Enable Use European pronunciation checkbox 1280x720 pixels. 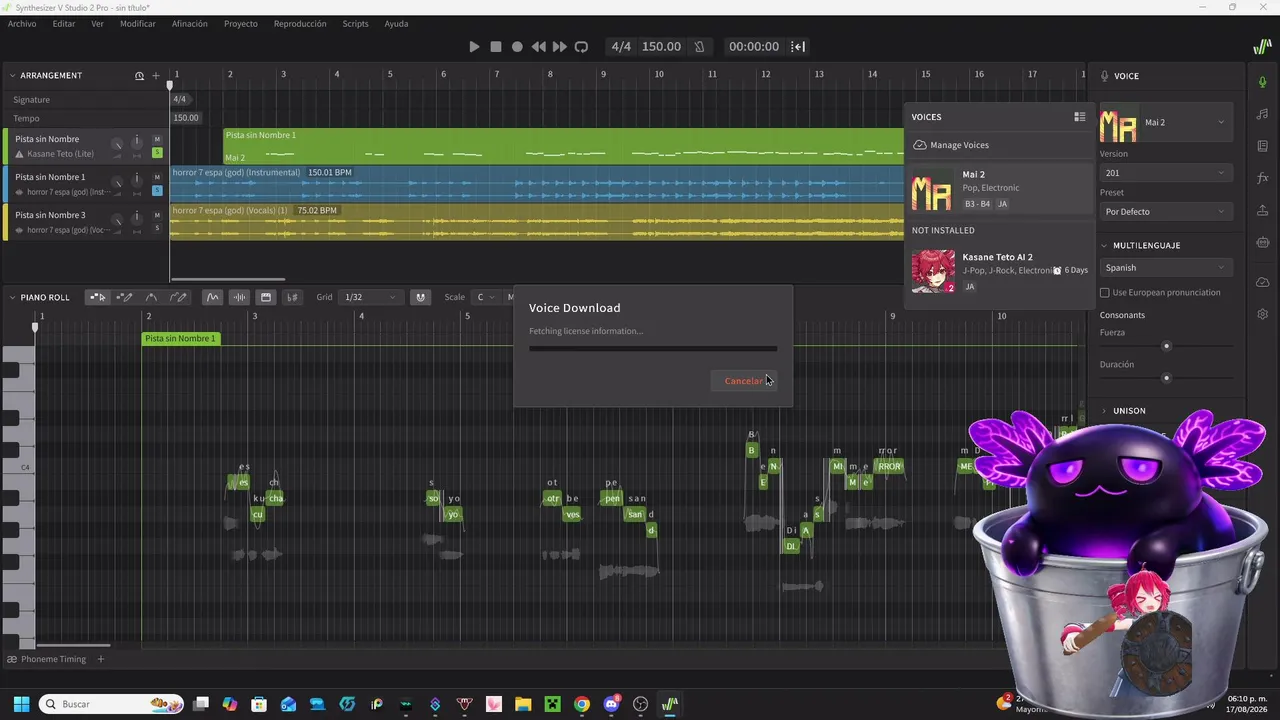pyautogui.click(x=1105, y=293)
